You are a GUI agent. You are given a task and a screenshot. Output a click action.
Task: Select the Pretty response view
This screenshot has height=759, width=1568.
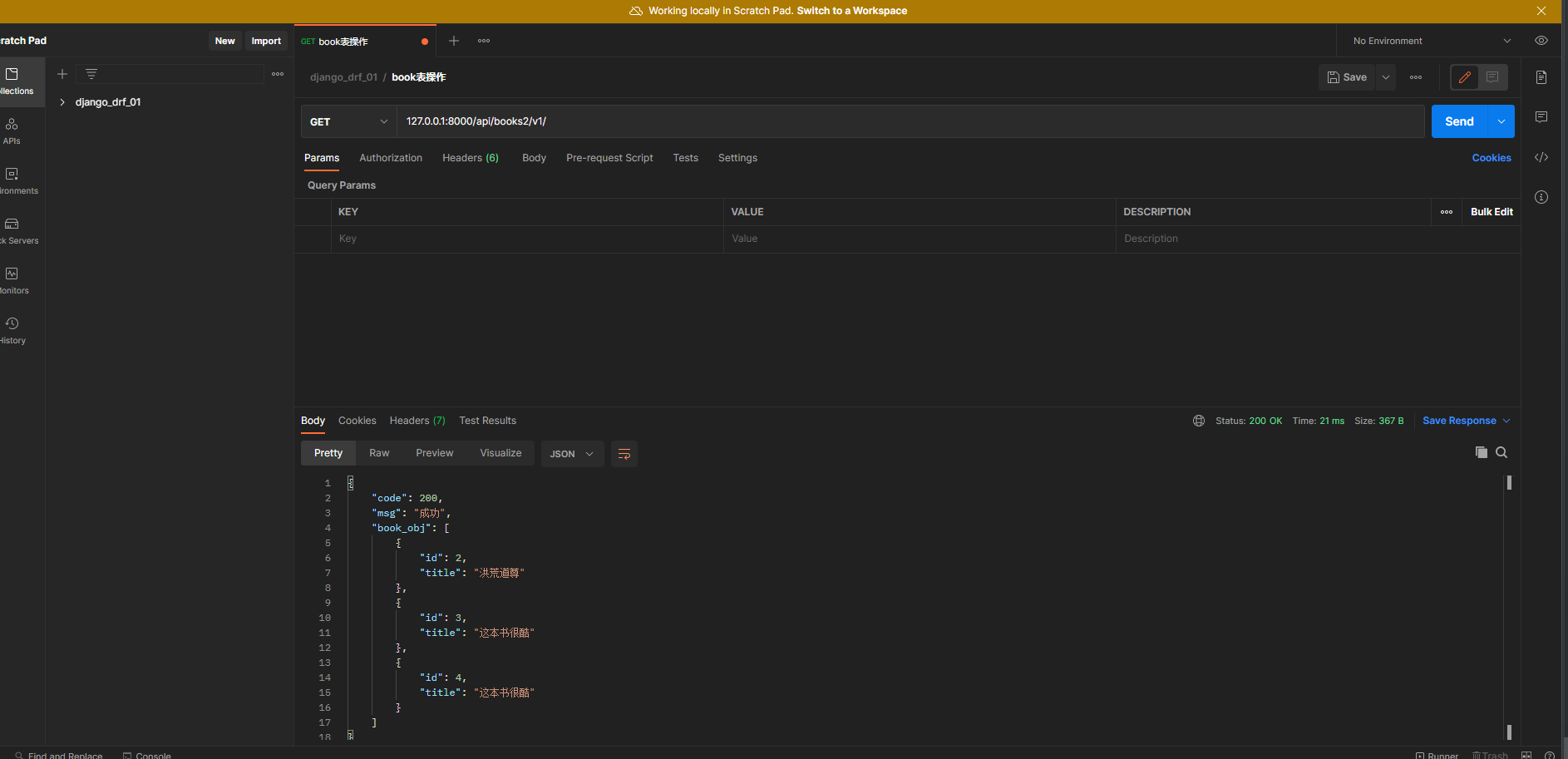pyautogui.click(x=328, y=453)
